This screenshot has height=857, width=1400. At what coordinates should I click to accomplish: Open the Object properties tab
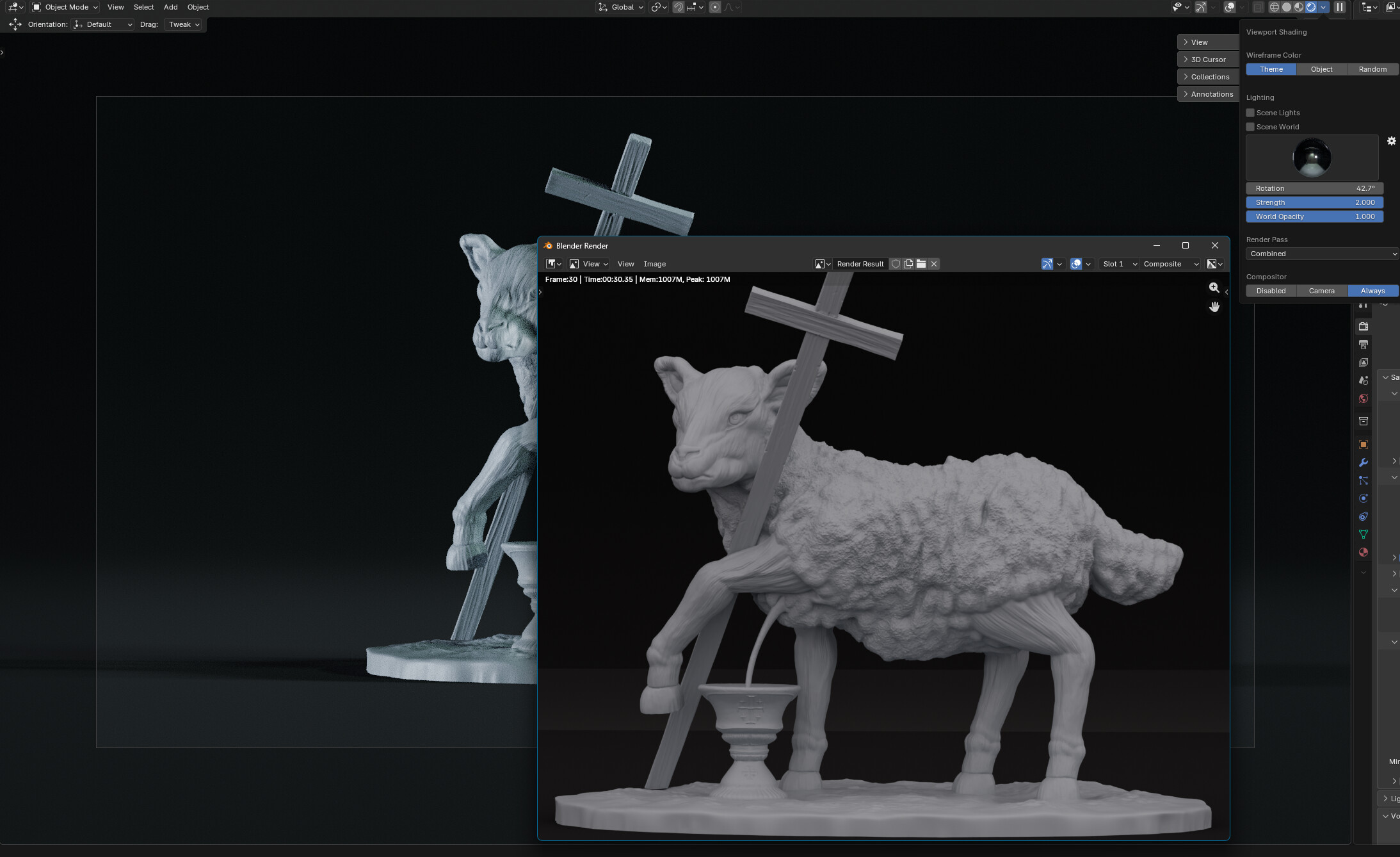point(1364,445)
